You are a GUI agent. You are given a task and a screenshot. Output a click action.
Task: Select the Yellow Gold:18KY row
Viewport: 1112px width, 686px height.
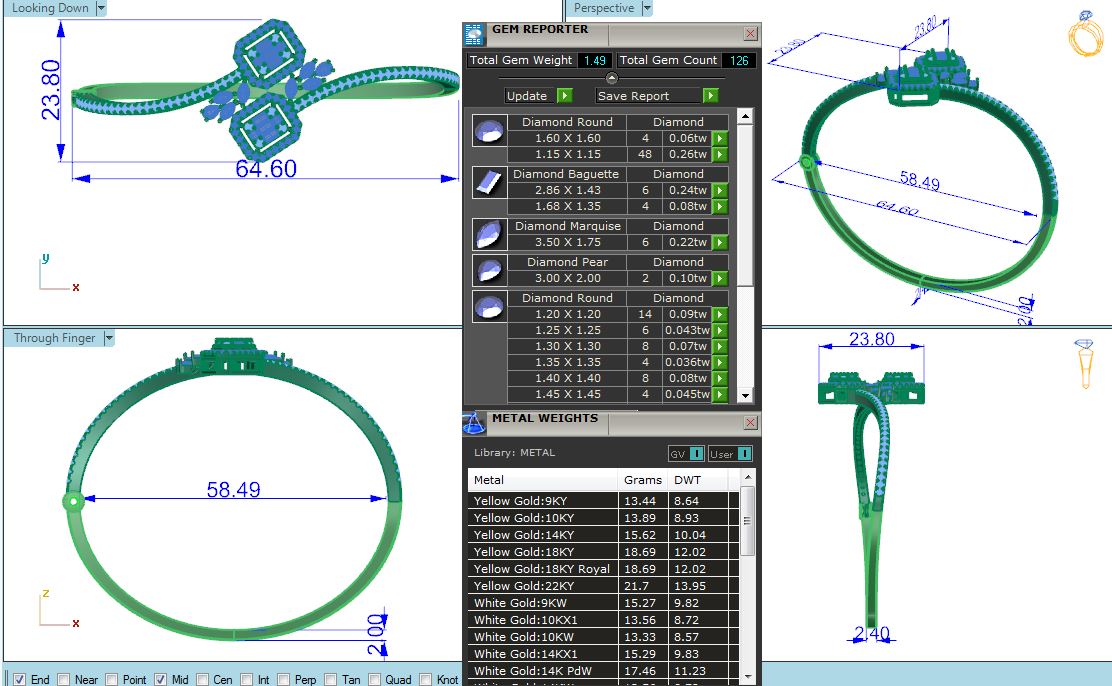point(543,552)
